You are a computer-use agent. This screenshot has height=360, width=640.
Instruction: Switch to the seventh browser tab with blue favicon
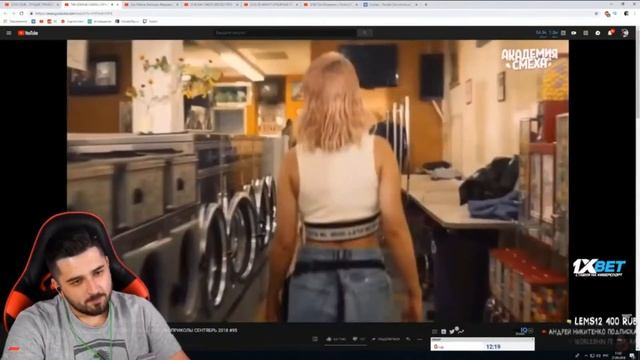(x=391, y=4)
